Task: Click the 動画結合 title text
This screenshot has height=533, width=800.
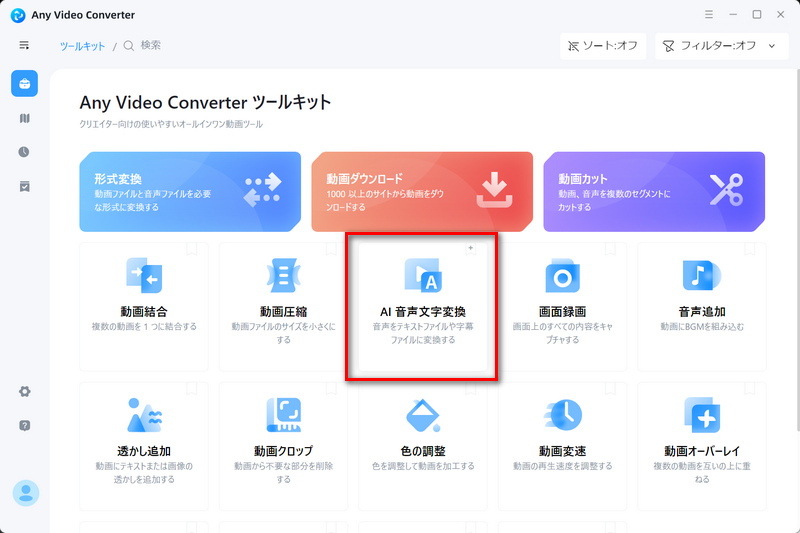Action: 144,311
